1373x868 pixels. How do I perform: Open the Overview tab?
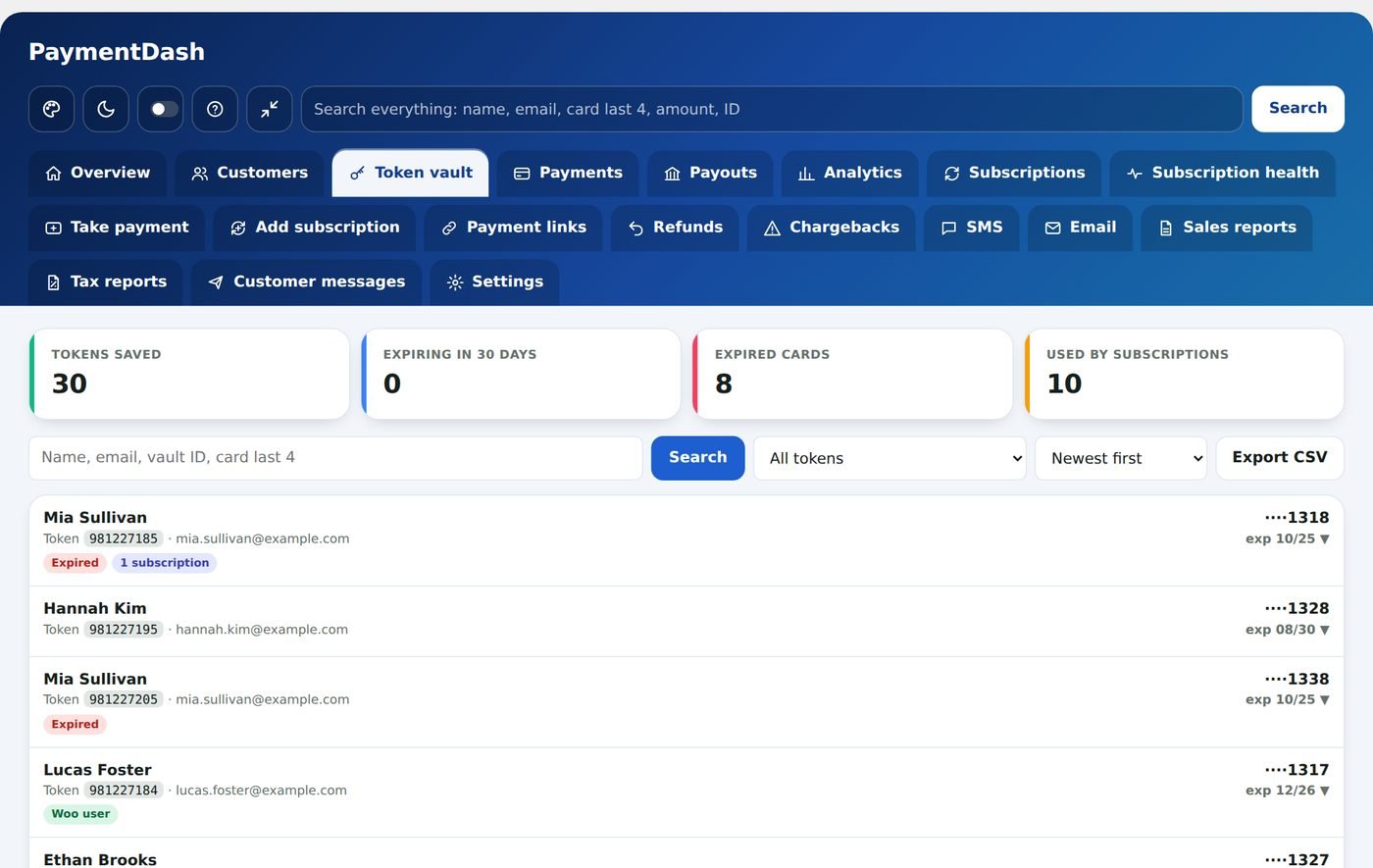pos(97,174)
